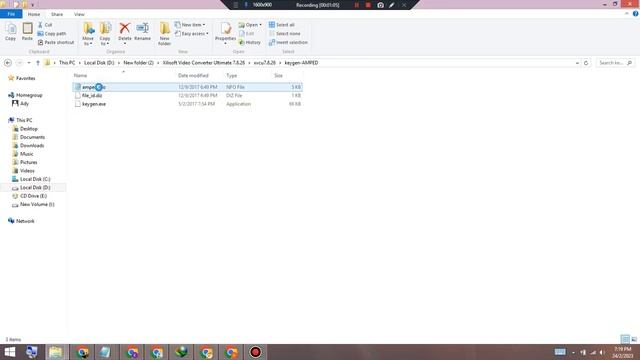
Task: Open Documents in the navigation pane
Action: pyautogui.click(x=32, y=137)
